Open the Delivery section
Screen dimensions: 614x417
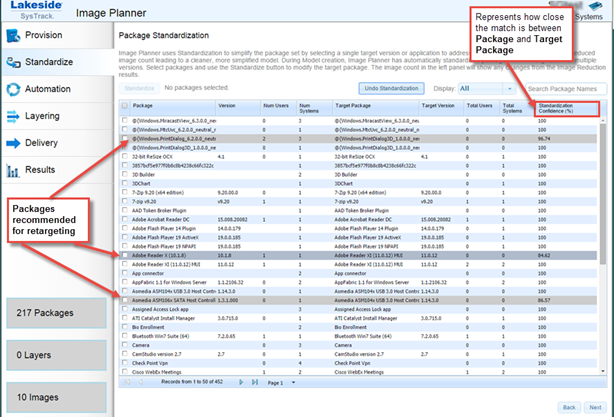pyautogui.click(x=58, y=143)
